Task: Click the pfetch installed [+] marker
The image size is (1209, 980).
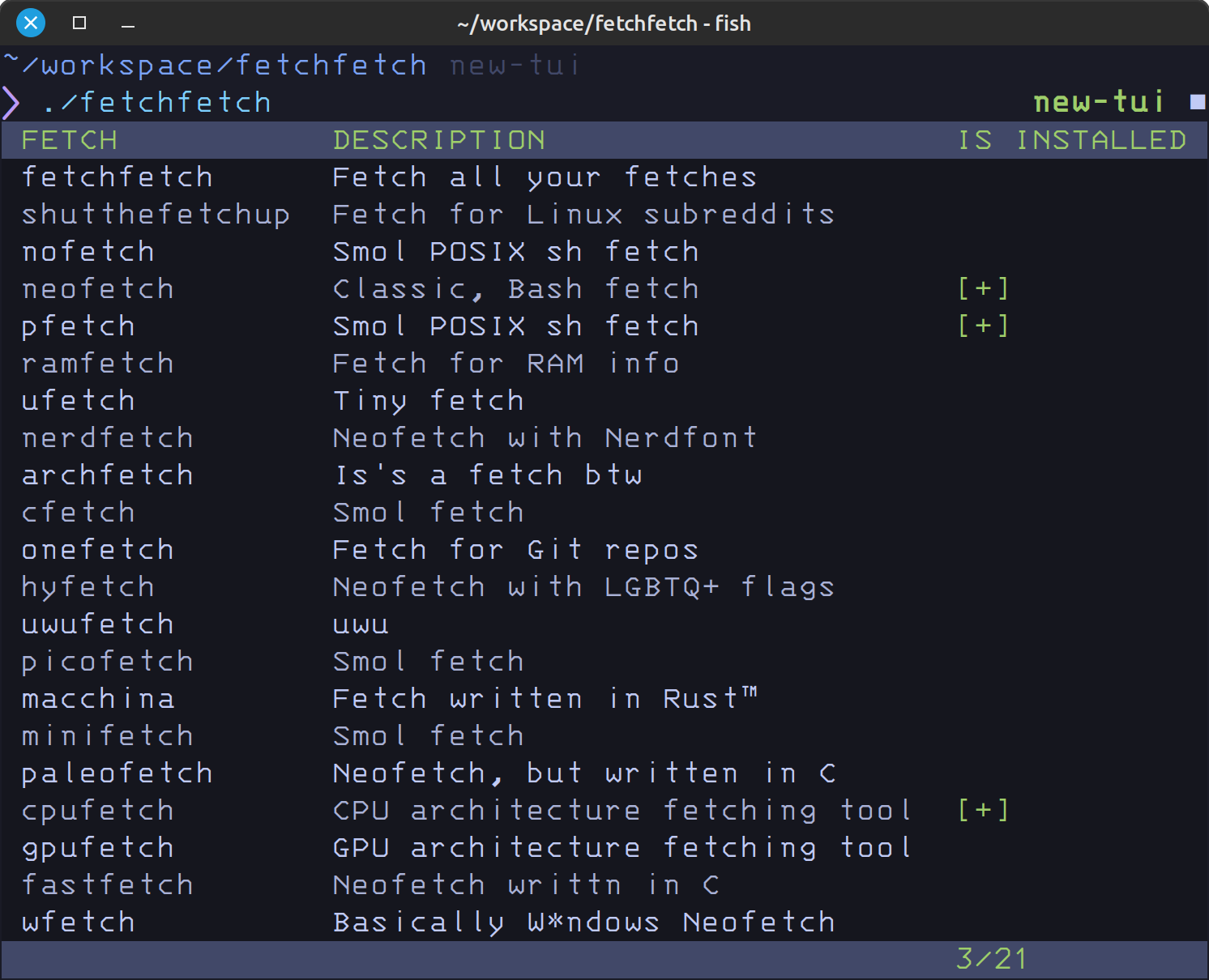Action: coord(984,326)
